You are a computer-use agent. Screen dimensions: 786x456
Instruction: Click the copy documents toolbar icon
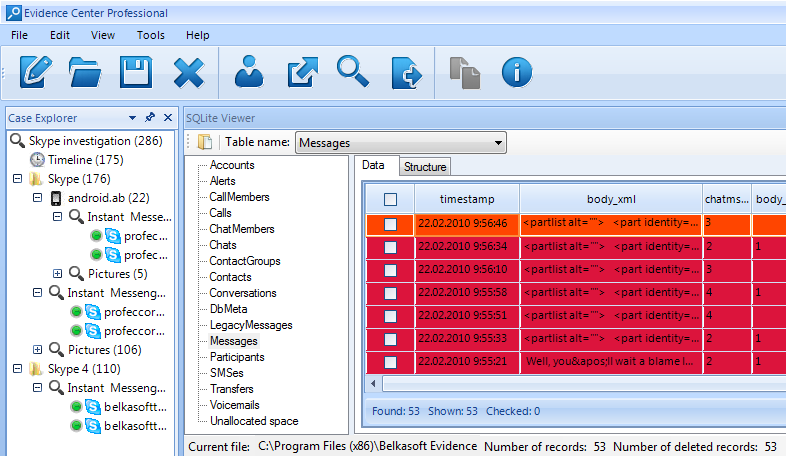pyautogui.click(x=465, y=73)
